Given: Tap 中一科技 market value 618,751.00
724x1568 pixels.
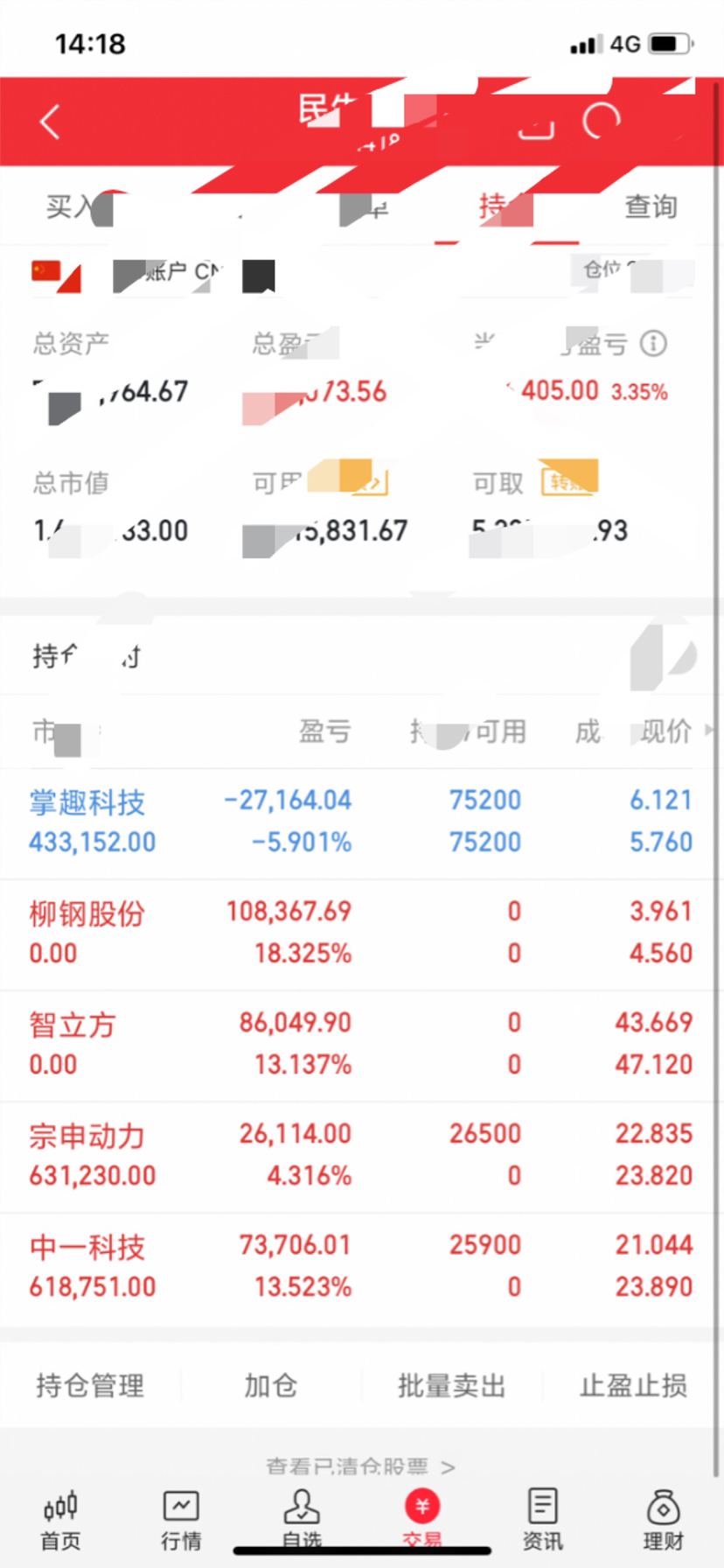Looking at the screenshot, I should point(93,1286).
